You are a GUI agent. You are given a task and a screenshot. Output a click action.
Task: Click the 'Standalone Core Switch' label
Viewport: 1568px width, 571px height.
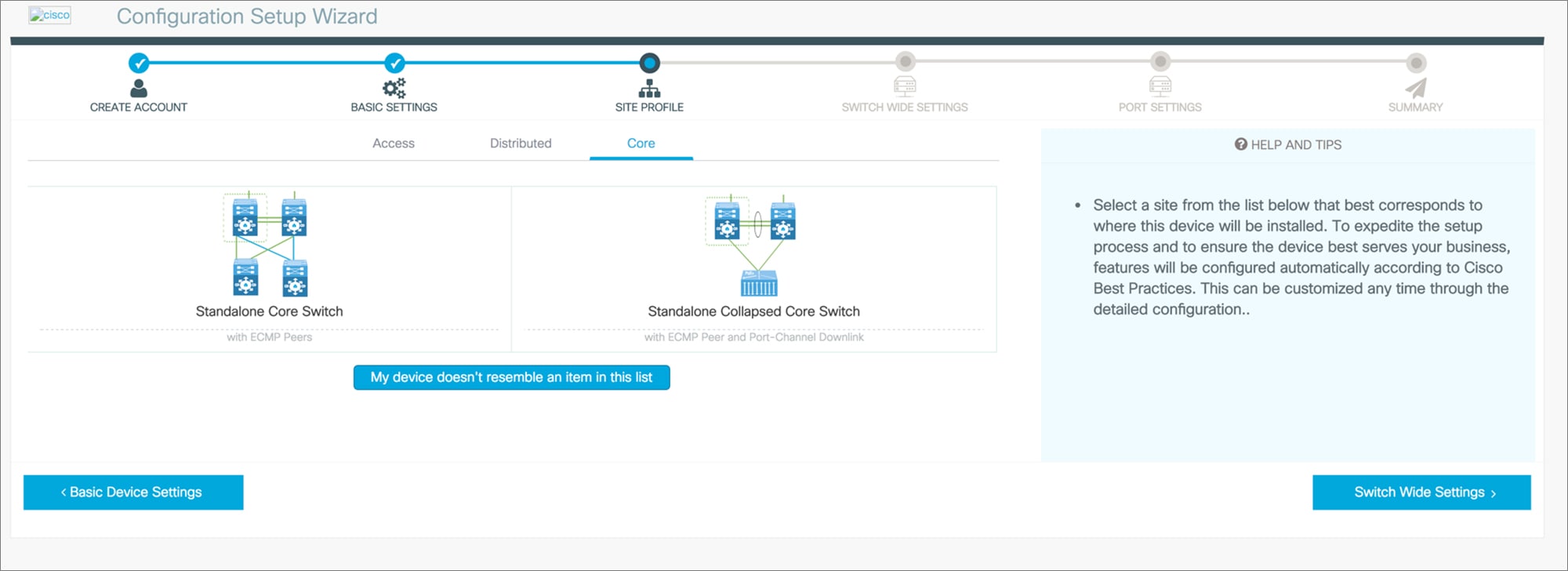point(269,311)
